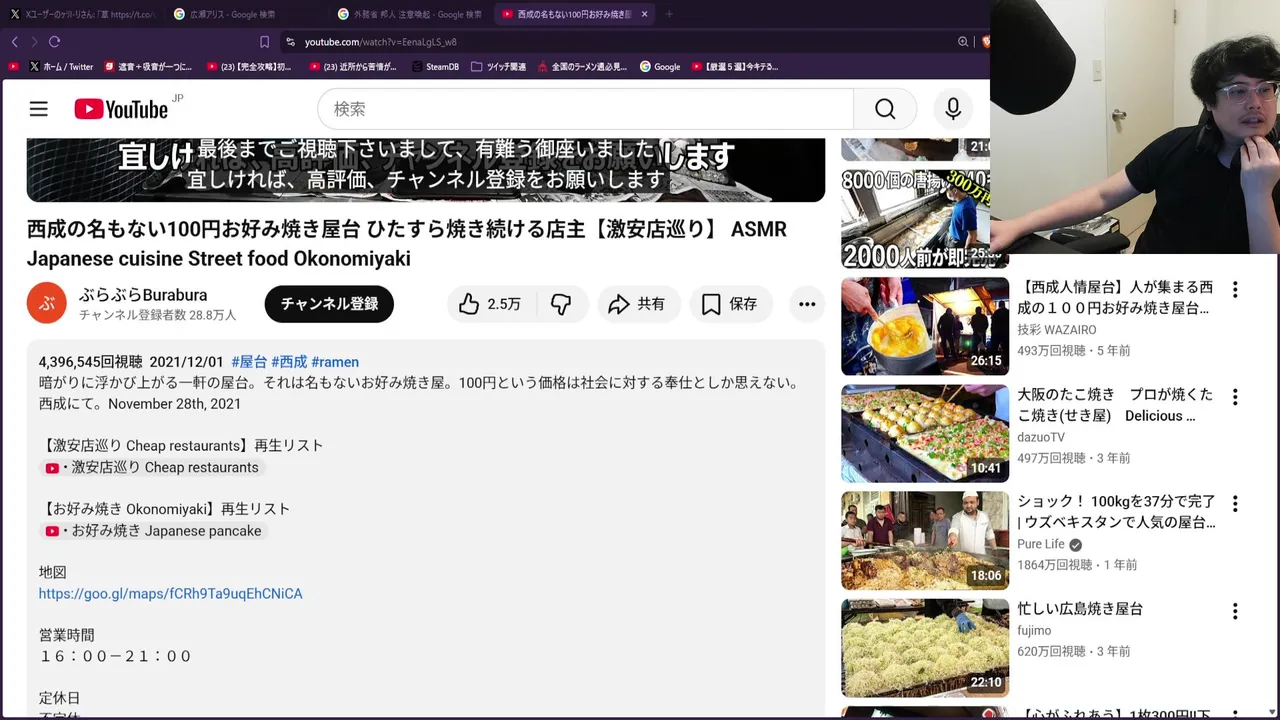Go to YouTube home via logo

[x=121, y=109]
